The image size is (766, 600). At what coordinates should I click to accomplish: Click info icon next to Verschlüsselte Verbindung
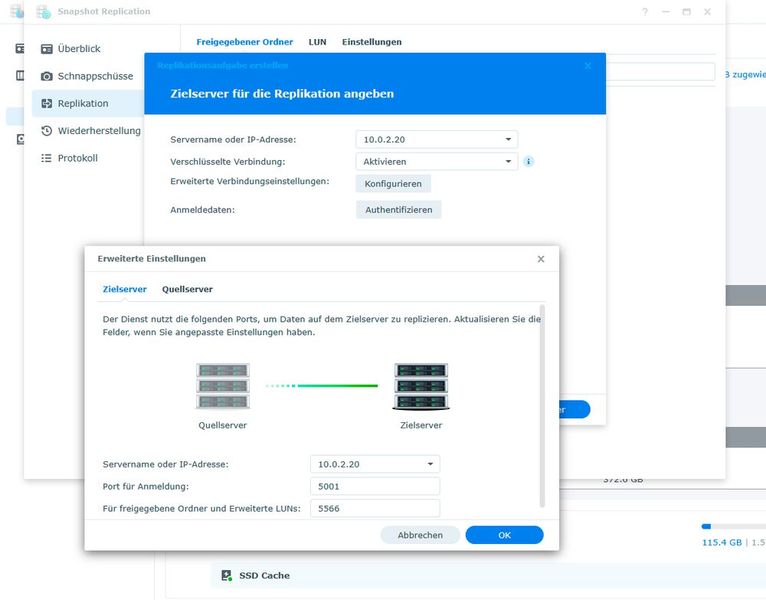[x=529, y=162]
